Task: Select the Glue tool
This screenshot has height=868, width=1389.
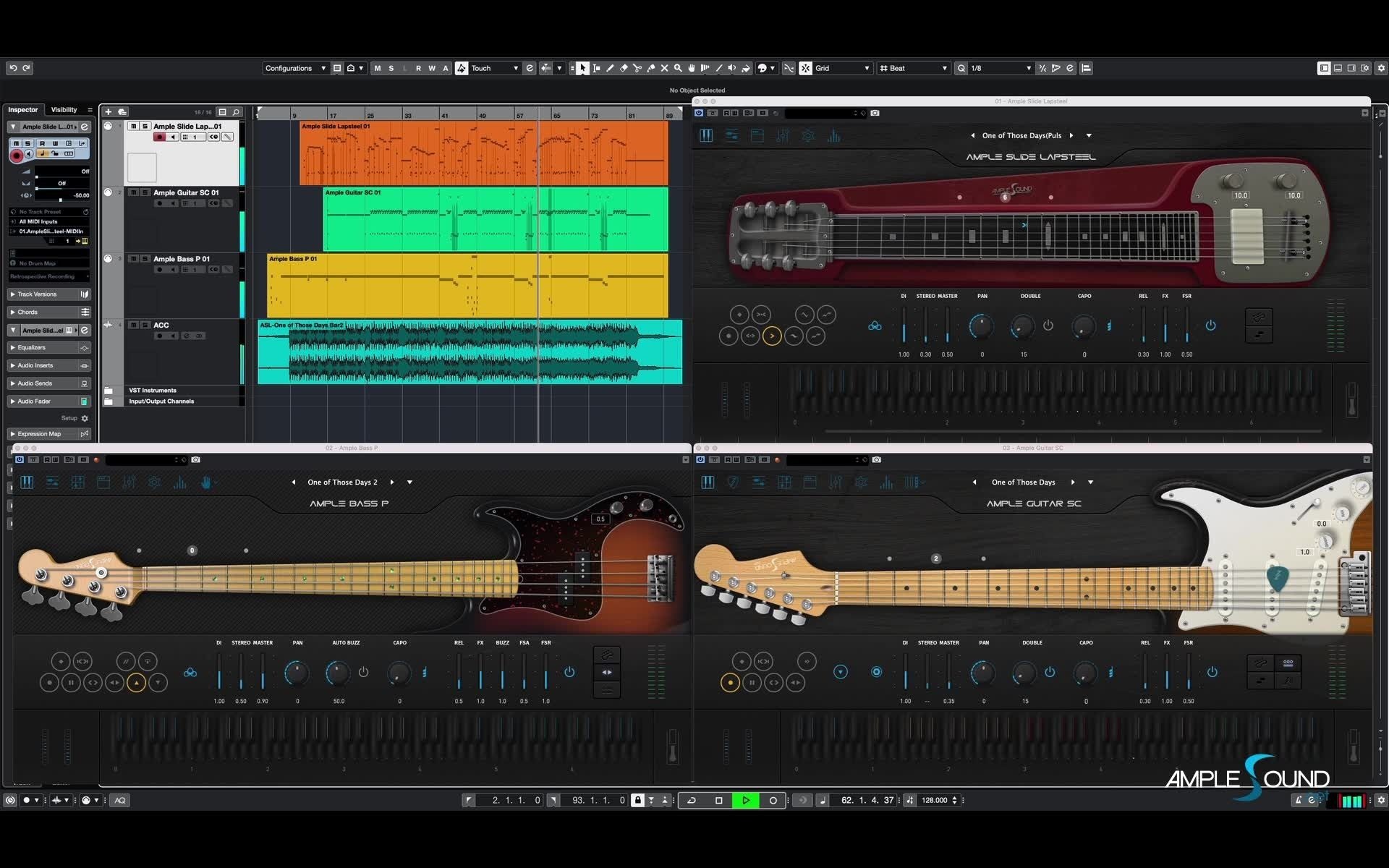Action: click(x=651, y=68)
